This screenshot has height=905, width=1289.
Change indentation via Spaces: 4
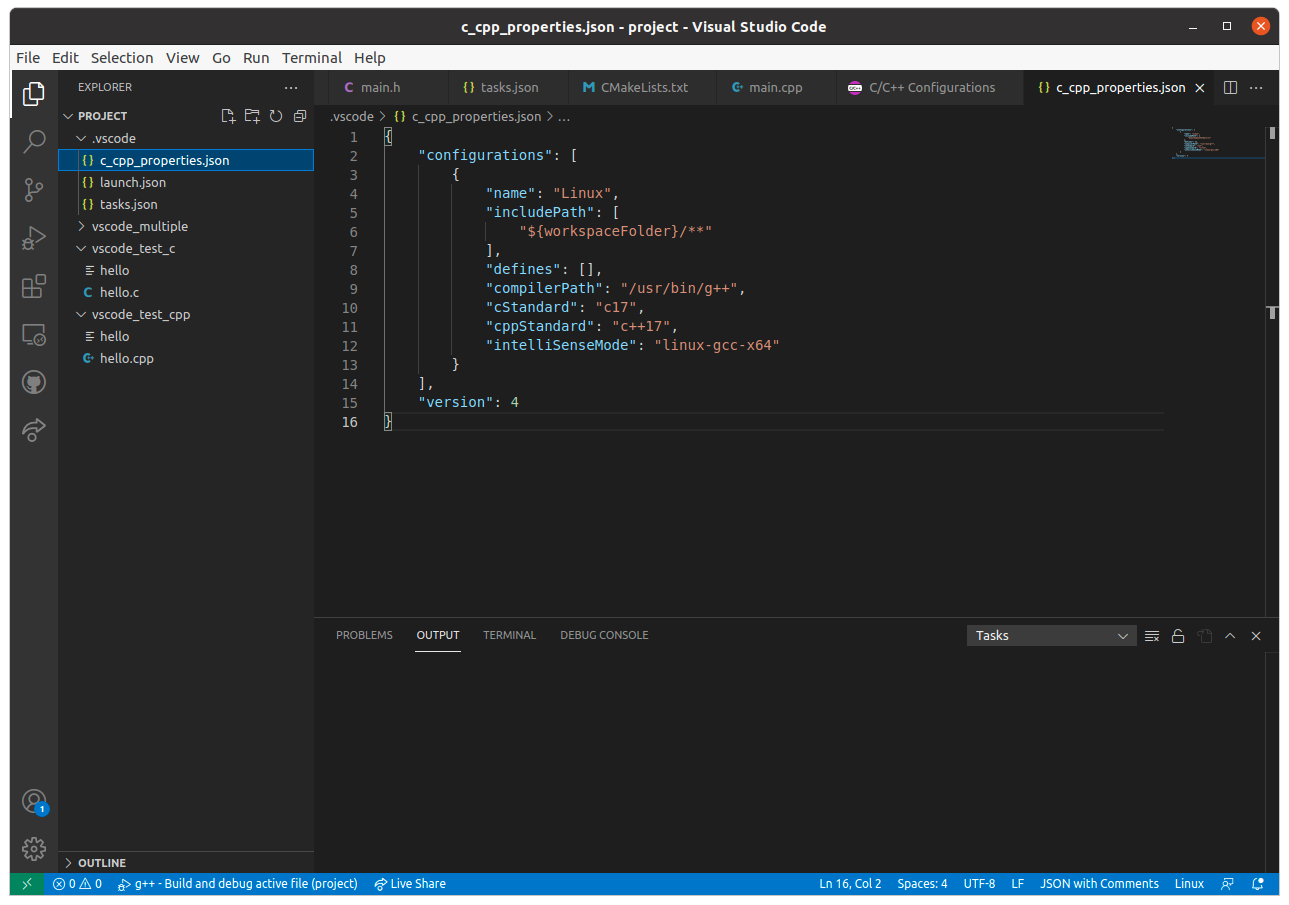922,884
